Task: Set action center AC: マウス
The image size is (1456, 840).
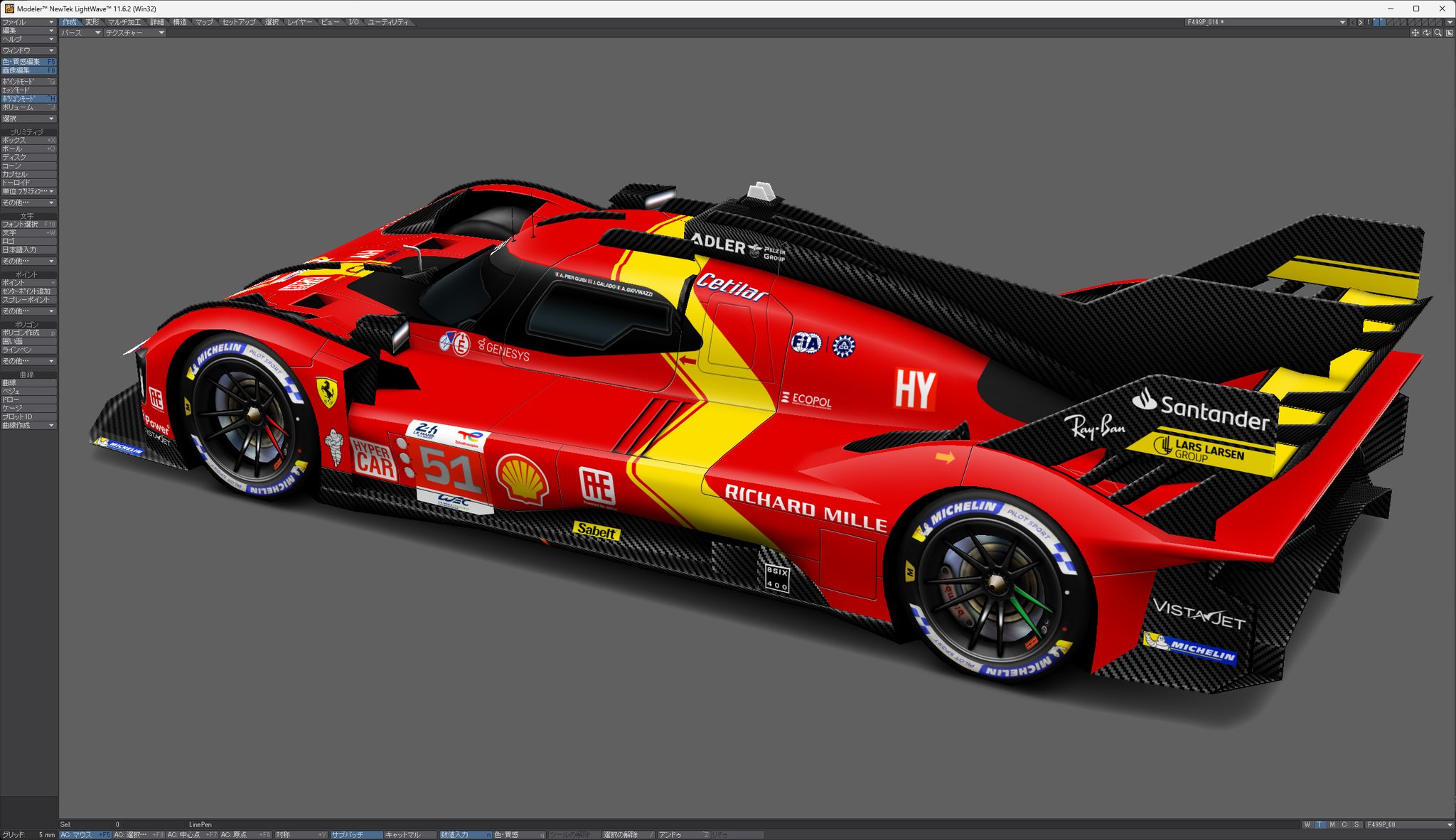Action: (x=85, y=835)
